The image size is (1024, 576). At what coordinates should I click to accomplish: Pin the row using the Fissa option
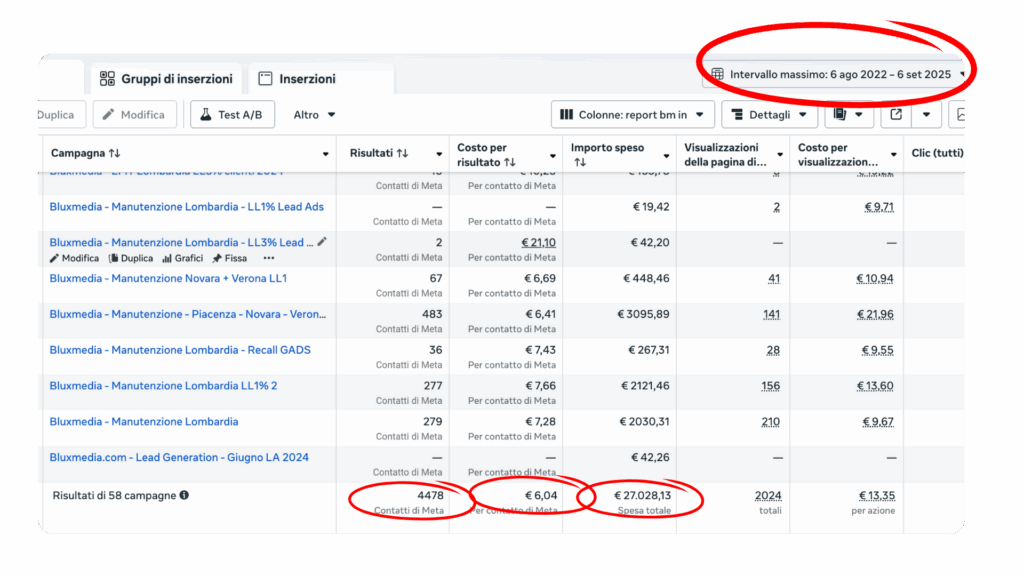(x=229, y=258)
